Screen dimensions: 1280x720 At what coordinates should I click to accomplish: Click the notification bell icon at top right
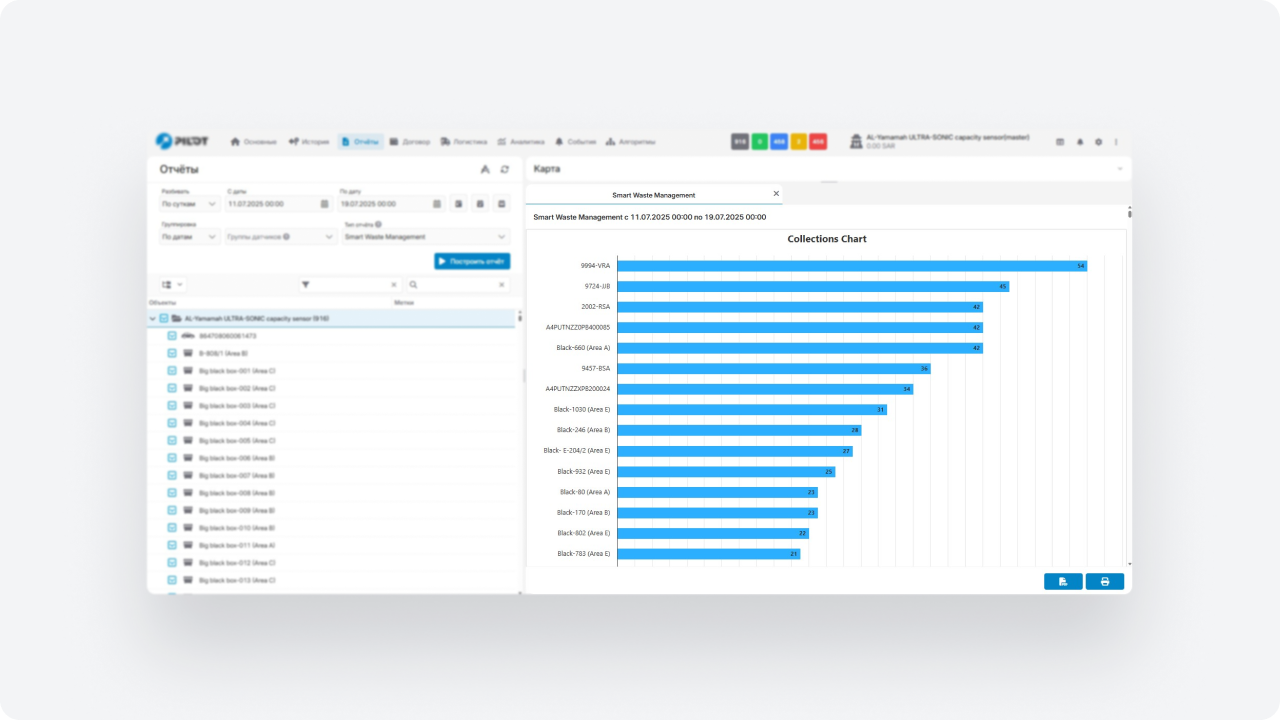(1079, 142)
